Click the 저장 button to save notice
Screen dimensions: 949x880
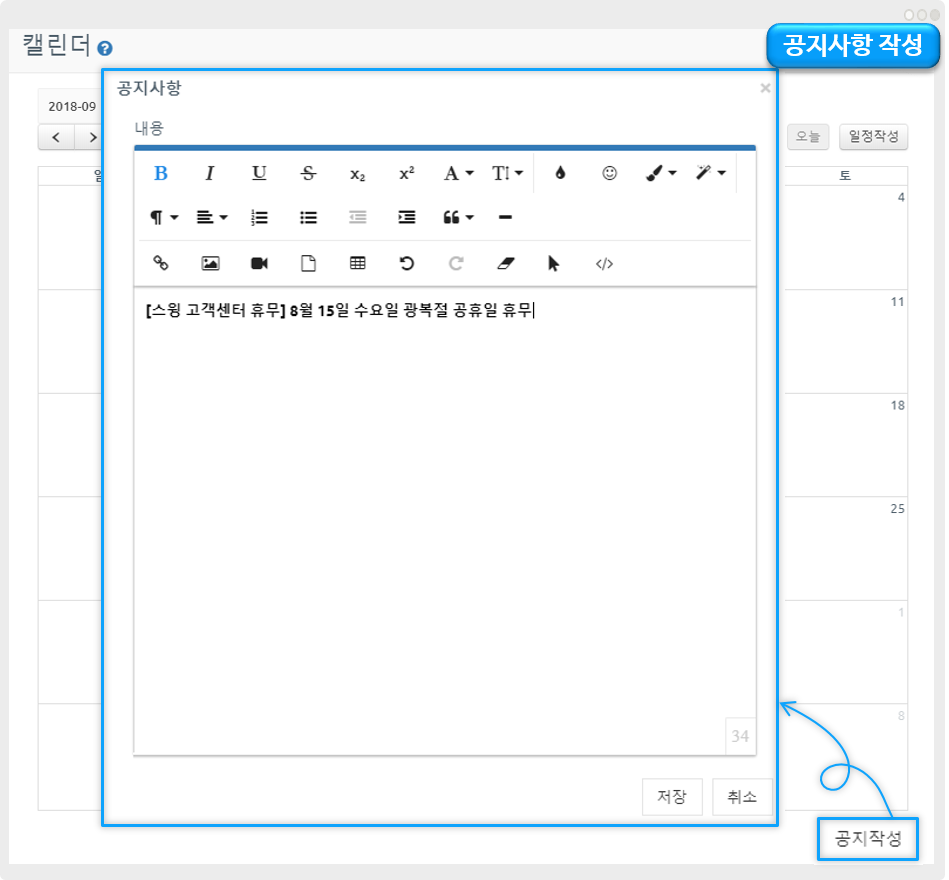(672, 797)
